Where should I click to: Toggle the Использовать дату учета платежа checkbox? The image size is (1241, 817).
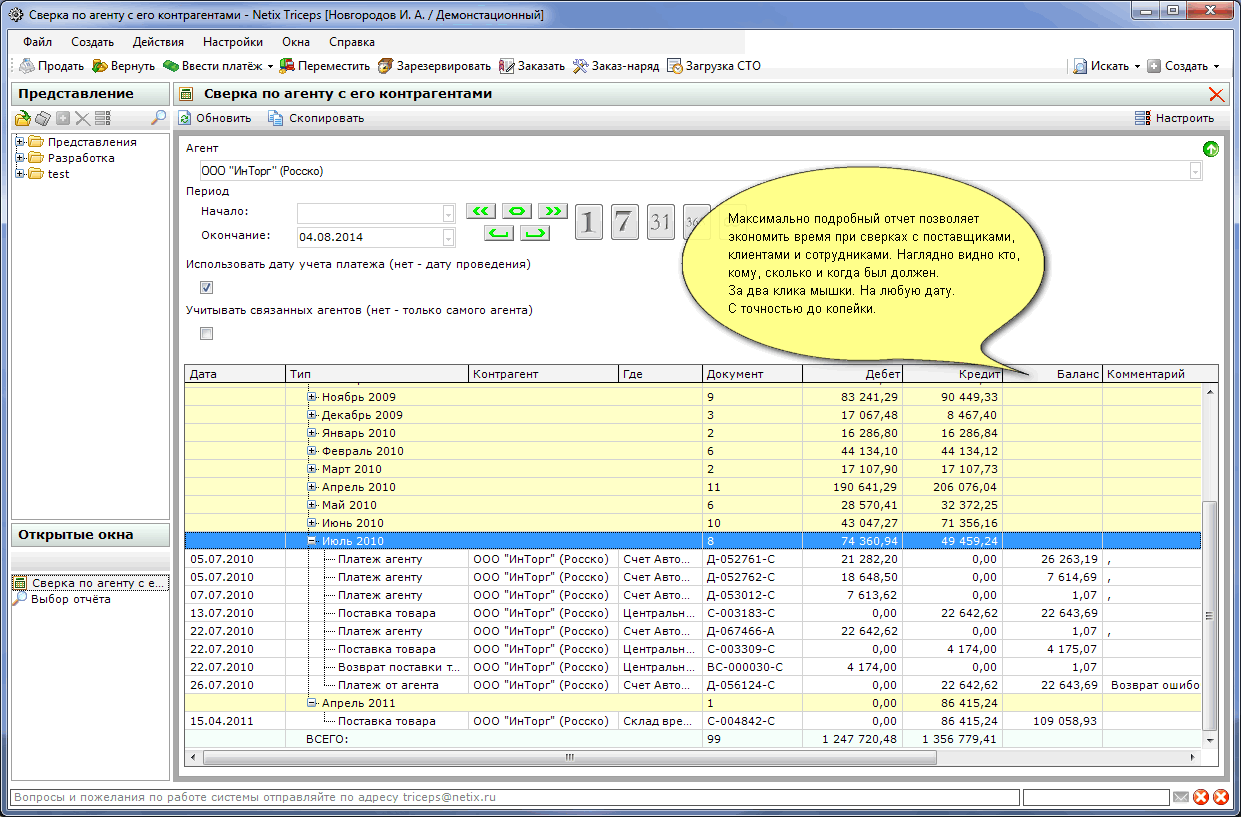[207, 288]
